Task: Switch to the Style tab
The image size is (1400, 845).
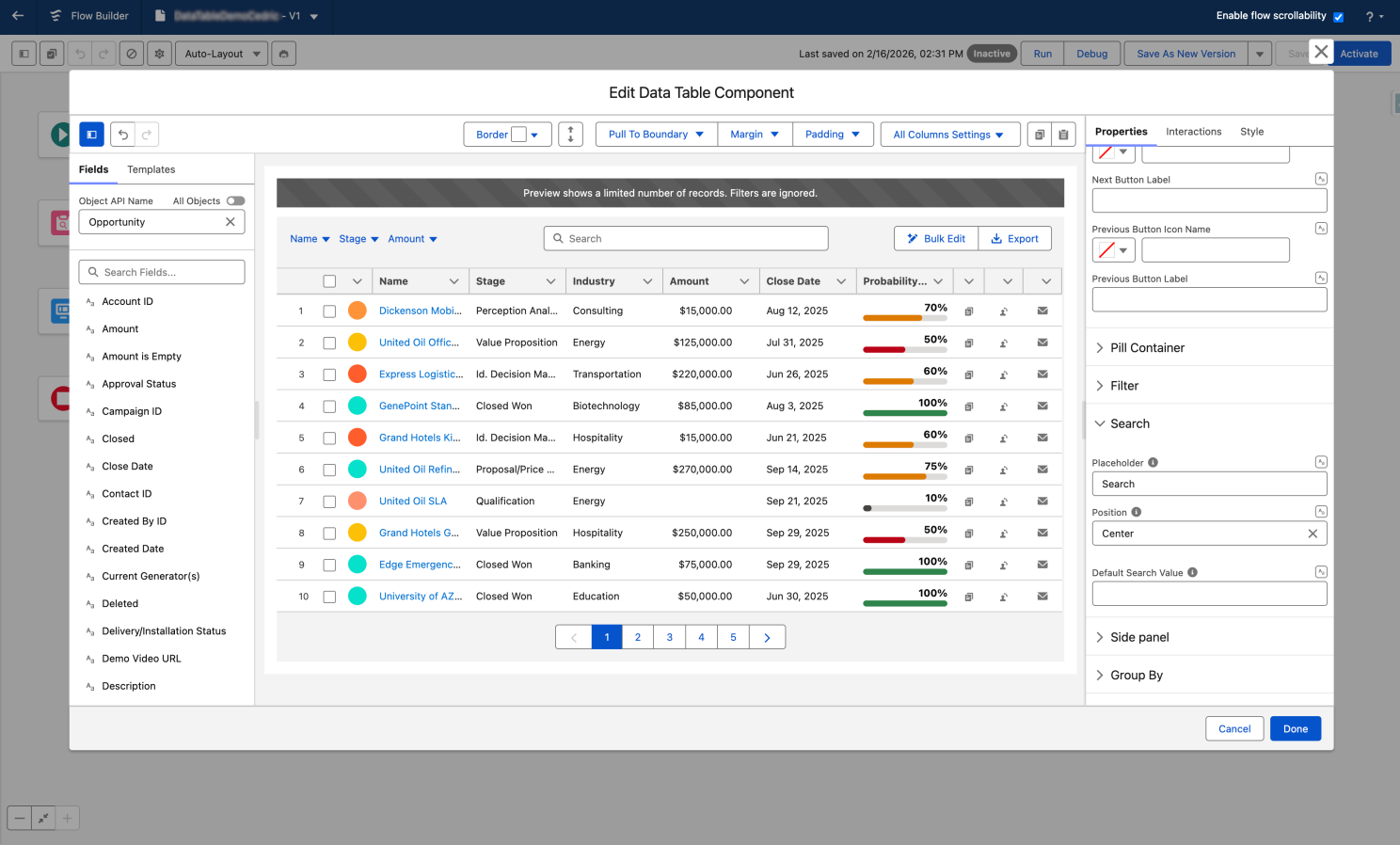Action: coord(1251,132)
